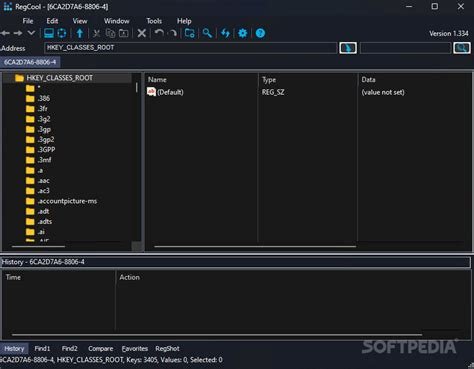Image resolution: width=474 pixels, height=369 pixels.
Task: Open the Window menu
Action: [x=117, y=21]
